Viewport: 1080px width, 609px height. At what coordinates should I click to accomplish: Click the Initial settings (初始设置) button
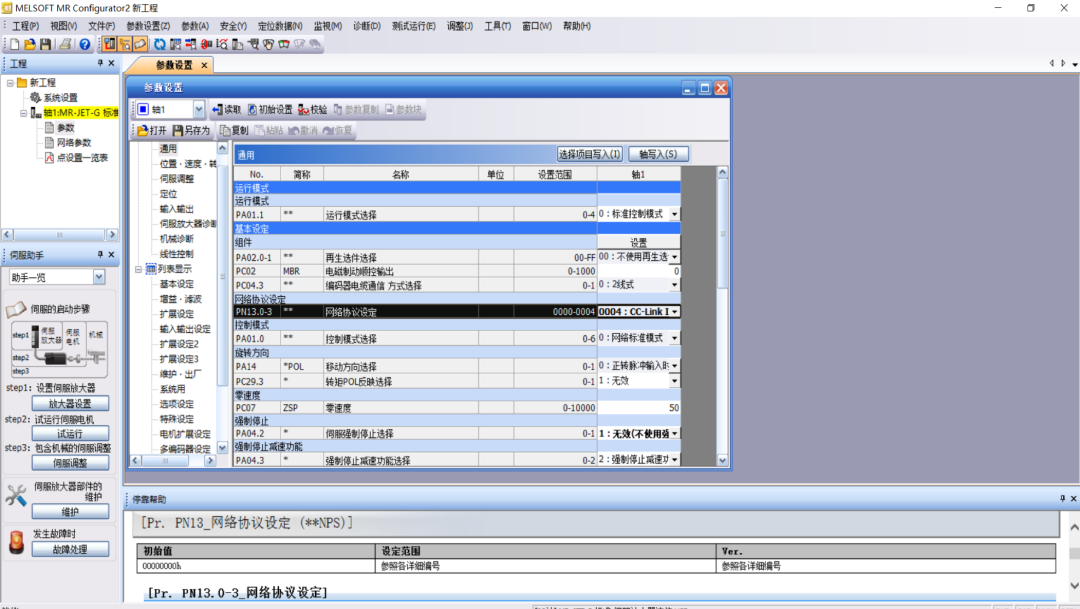point(270,110)
